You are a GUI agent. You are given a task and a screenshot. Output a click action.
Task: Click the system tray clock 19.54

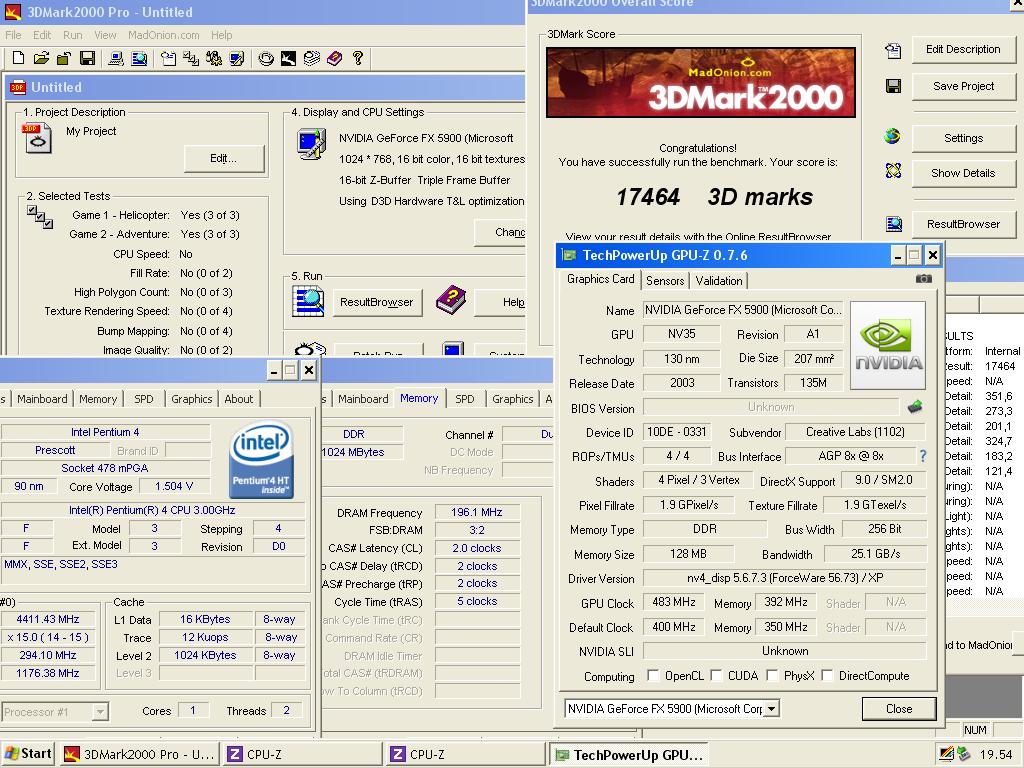coord(996,755)
